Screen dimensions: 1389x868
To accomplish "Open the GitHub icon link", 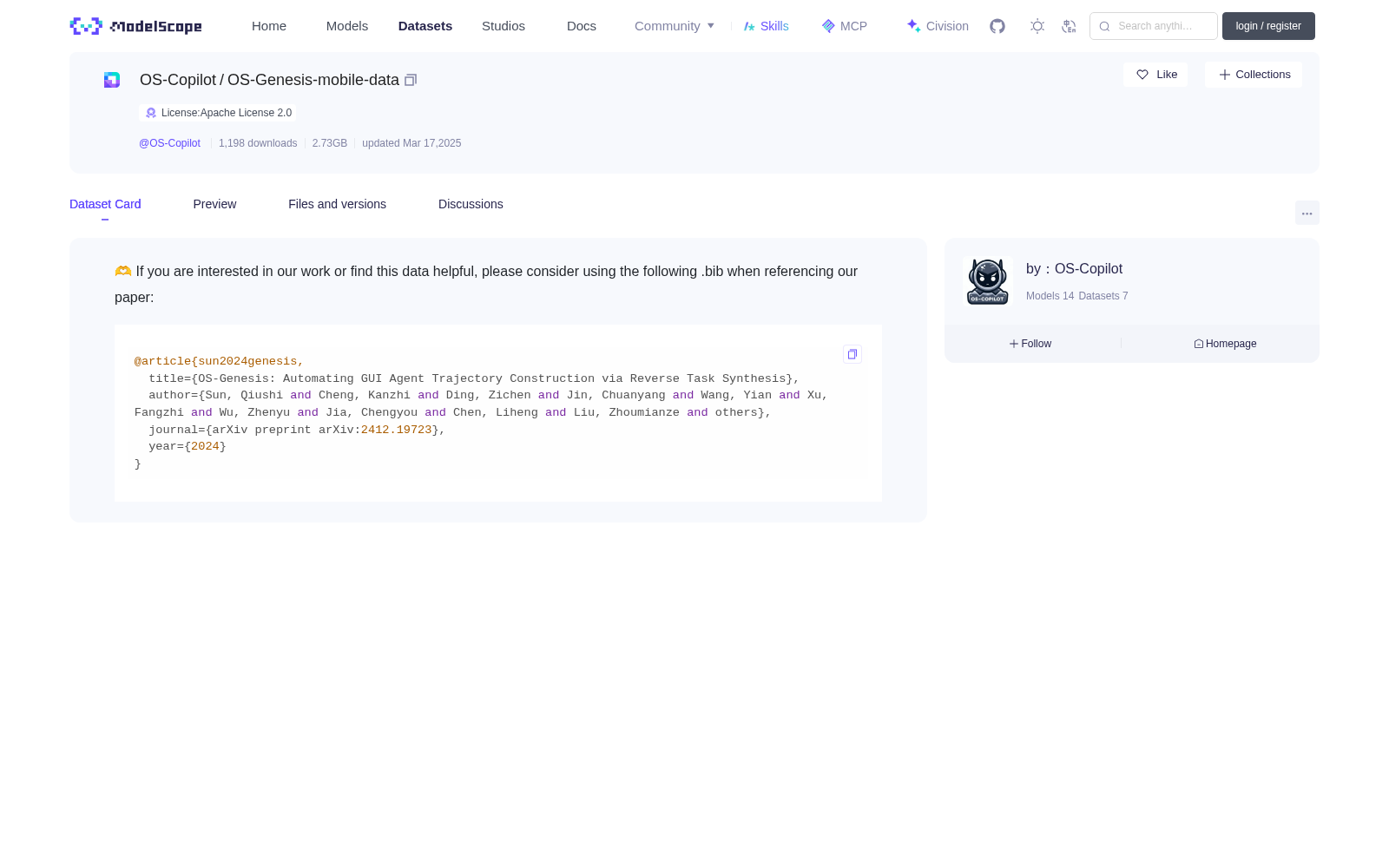I will coord(997,26).
